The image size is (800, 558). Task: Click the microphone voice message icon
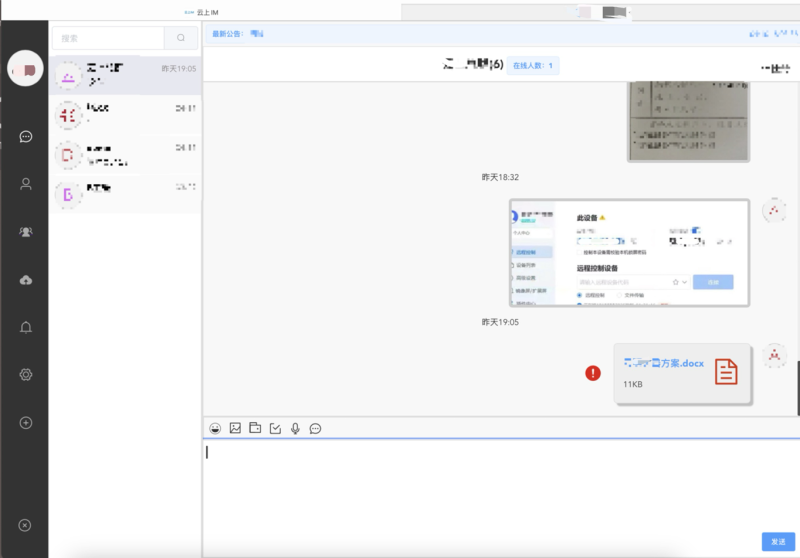[x=295, y=428]
